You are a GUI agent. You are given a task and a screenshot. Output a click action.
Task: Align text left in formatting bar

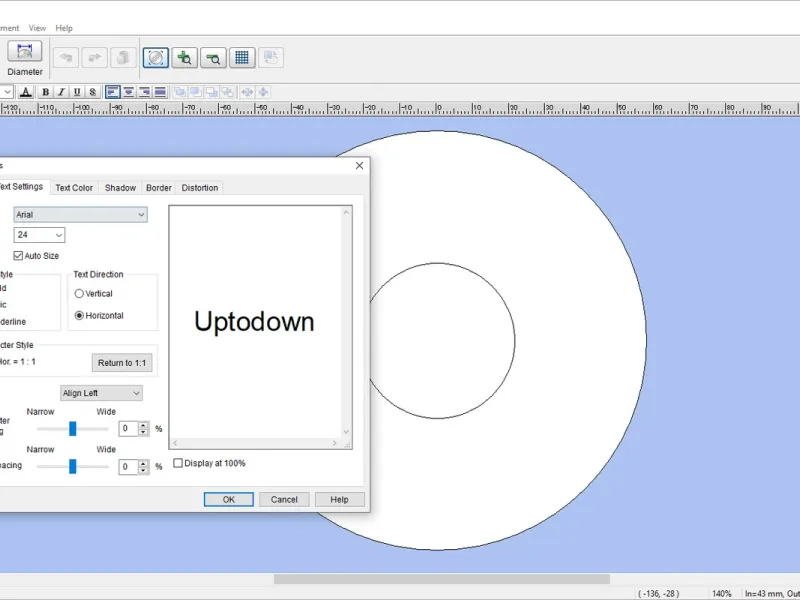coord(112,92)
